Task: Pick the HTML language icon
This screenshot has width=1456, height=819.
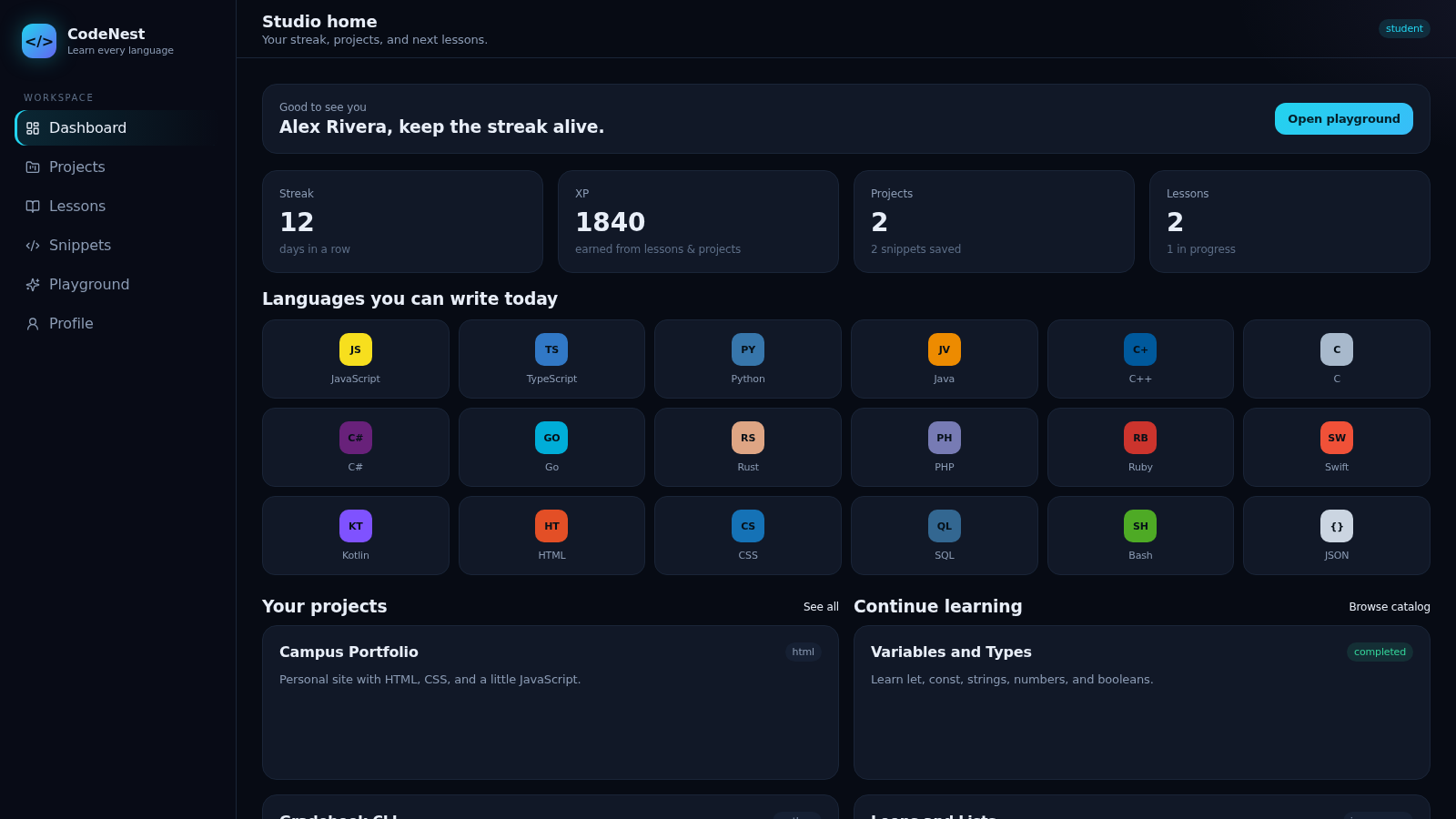Action: coord(551,526)
